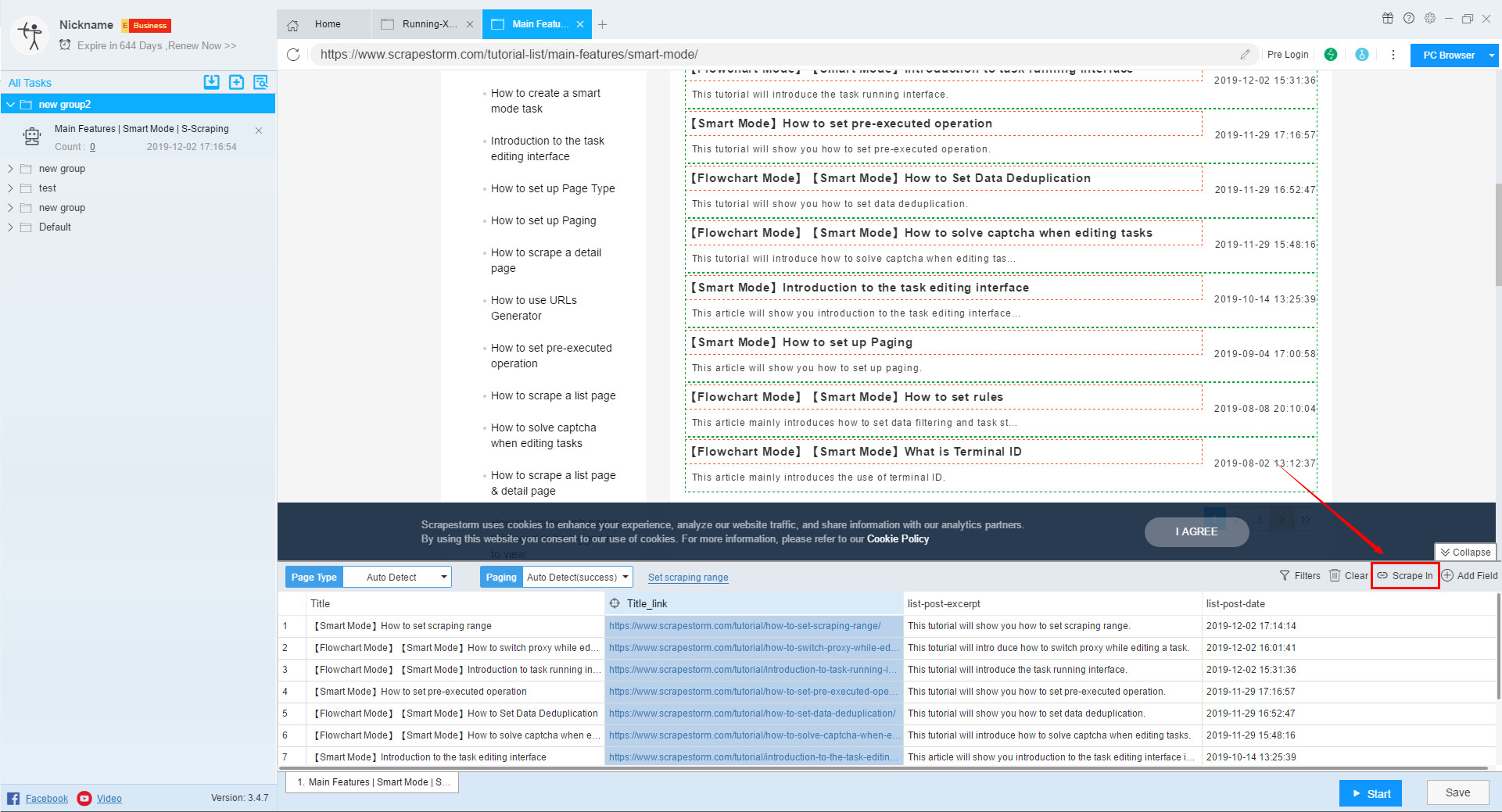1502x812 pixels.
Task: Open the Cookie Policy link
Action: pyautogui.click(x=898, y=538)
